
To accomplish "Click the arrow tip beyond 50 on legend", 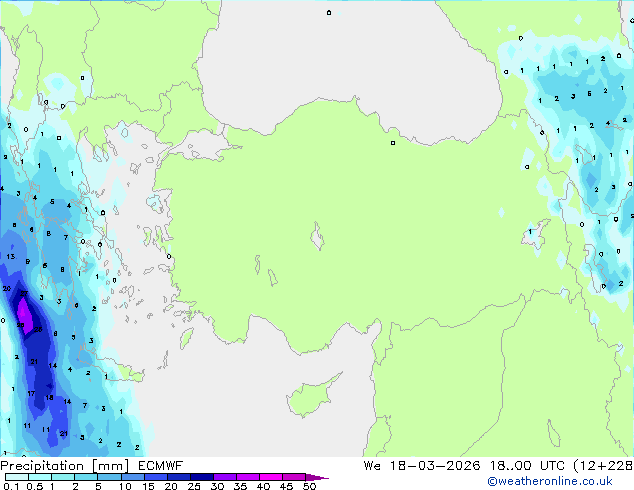I will click(317, 477).
